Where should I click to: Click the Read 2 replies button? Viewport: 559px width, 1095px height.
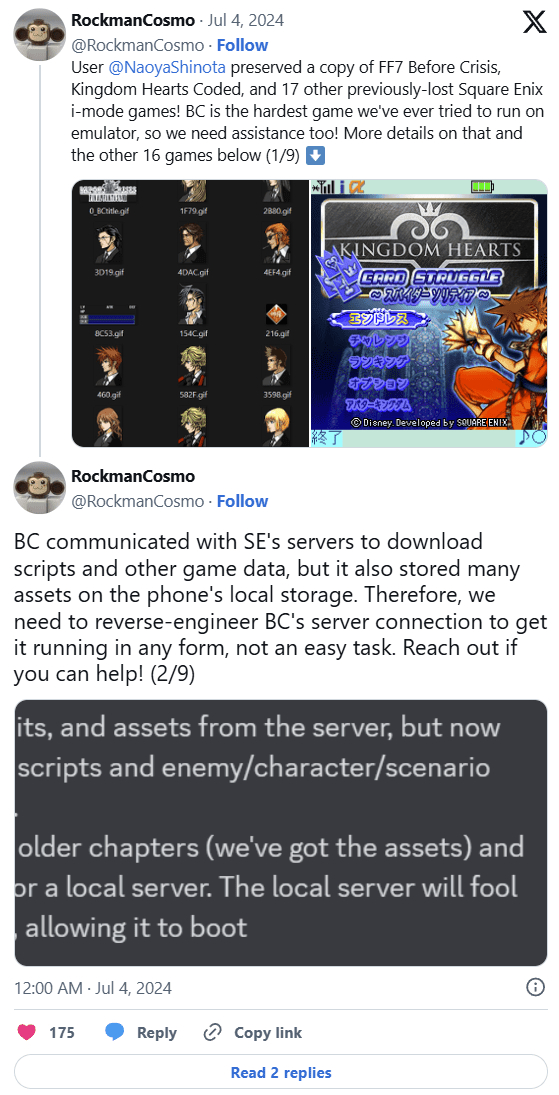pyautogui.click(x=281, y=1072)
